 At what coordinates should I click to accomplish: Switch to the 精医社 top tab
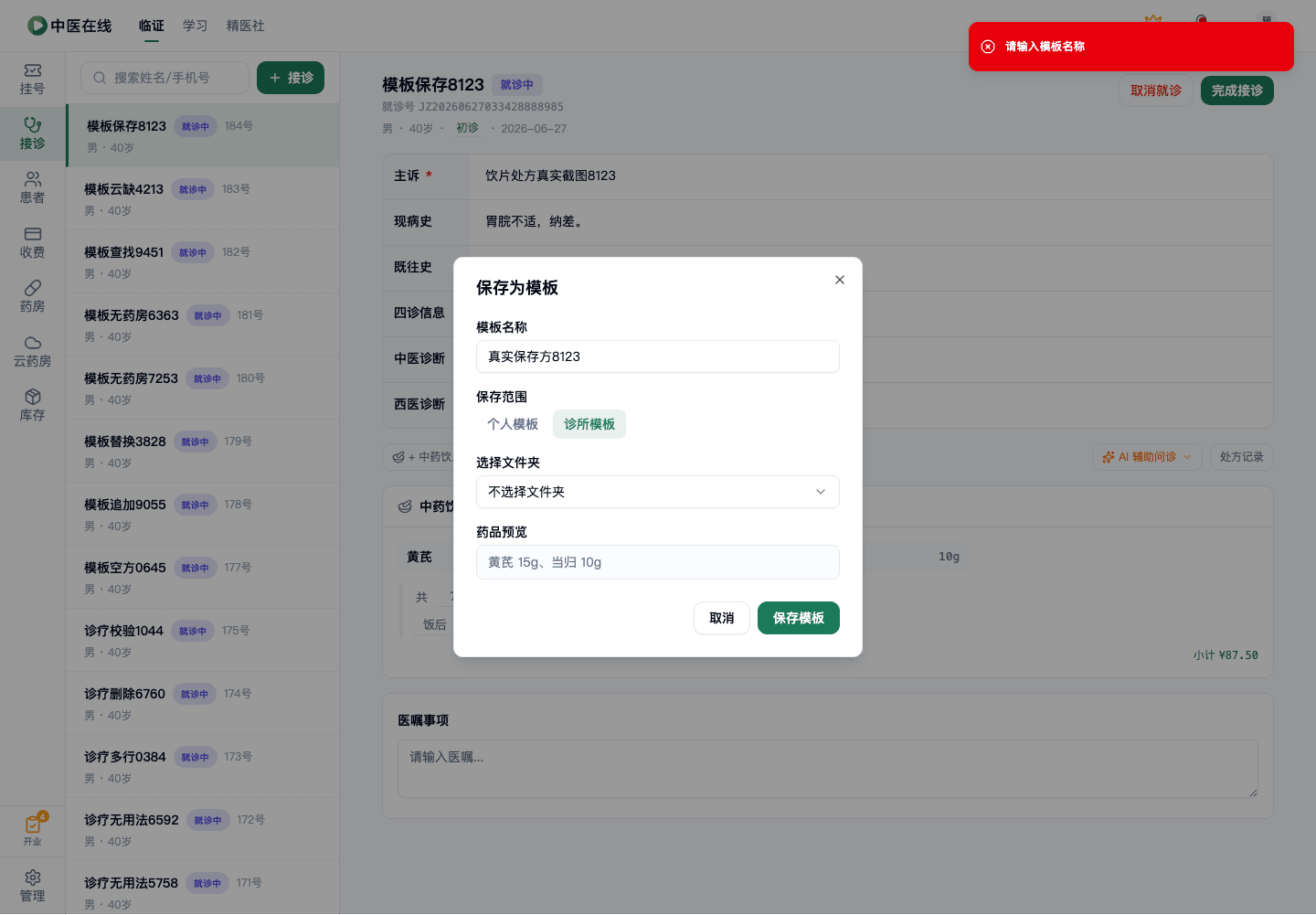246,26
